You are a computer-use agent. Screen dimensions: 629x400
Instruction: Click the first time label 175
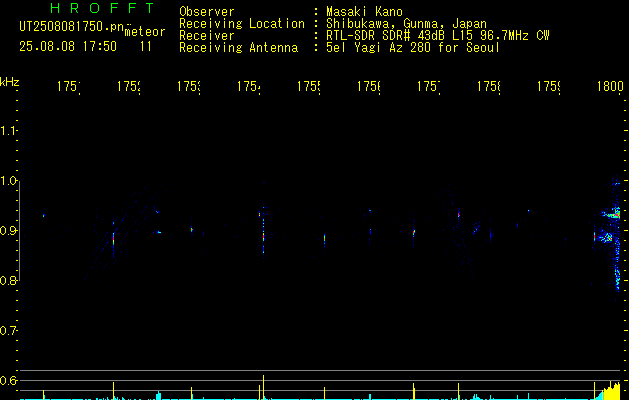pyautogui.click(x=69, y=86)
